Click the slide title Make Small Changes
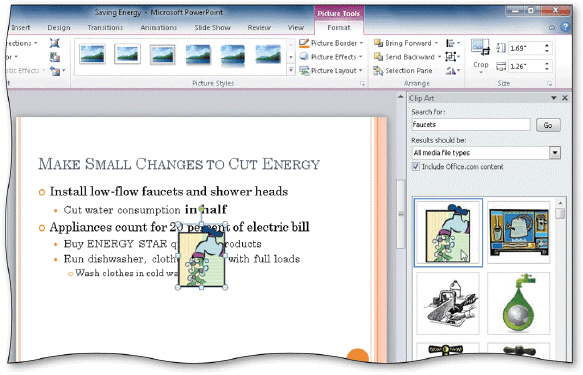The height and width of the screenshot is (375, 583). 179,164
